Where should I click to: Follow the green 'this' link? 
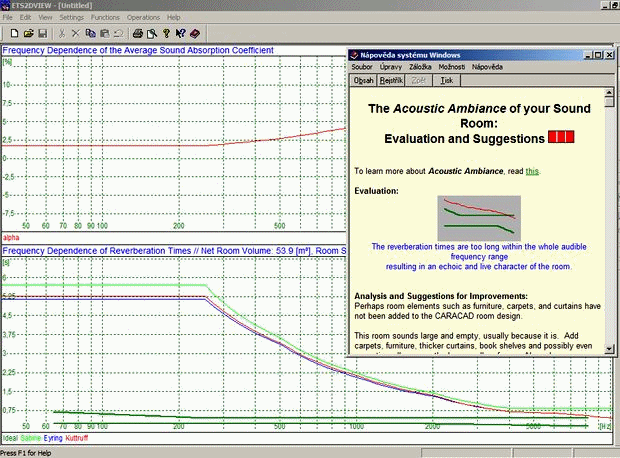tap(532, 171)
